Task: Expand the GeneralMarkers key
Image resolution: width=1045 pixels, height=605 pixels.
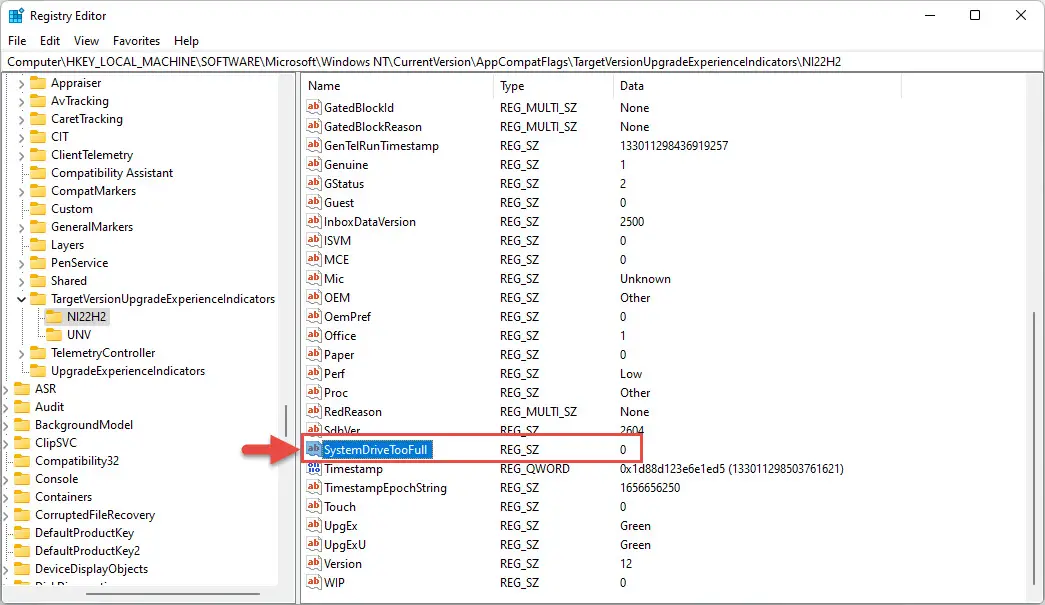Action: click(21, 227)
